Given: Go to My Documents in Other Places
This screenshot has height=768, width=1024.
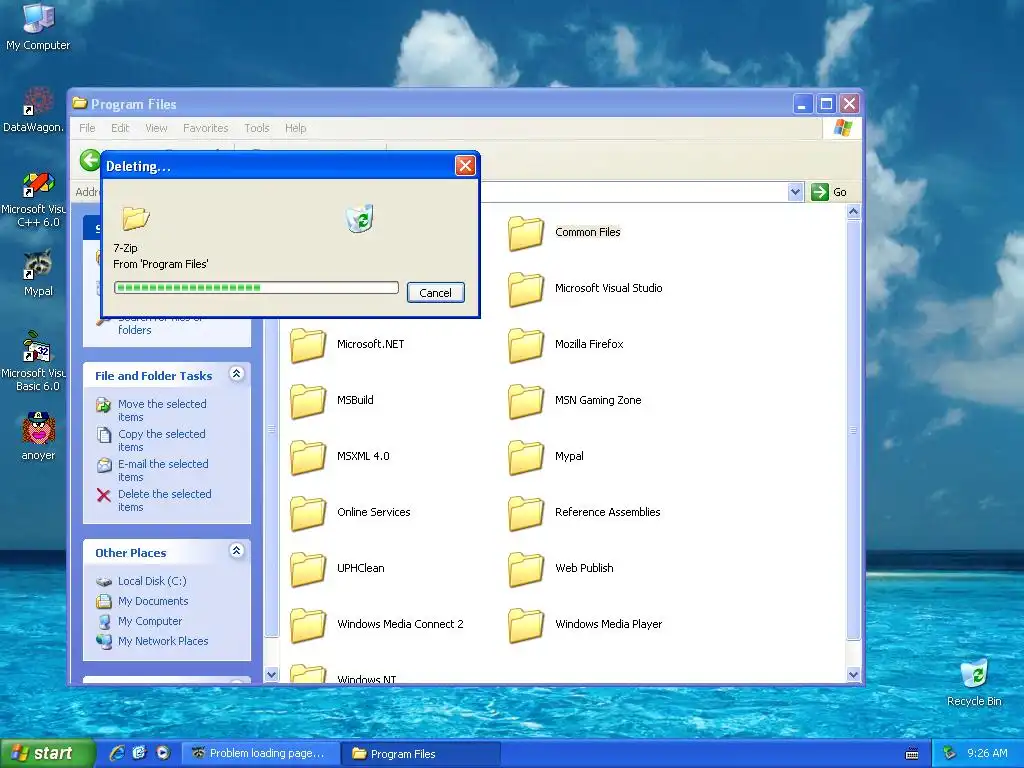Looking at the screenshot, I should tap(153, 601).
